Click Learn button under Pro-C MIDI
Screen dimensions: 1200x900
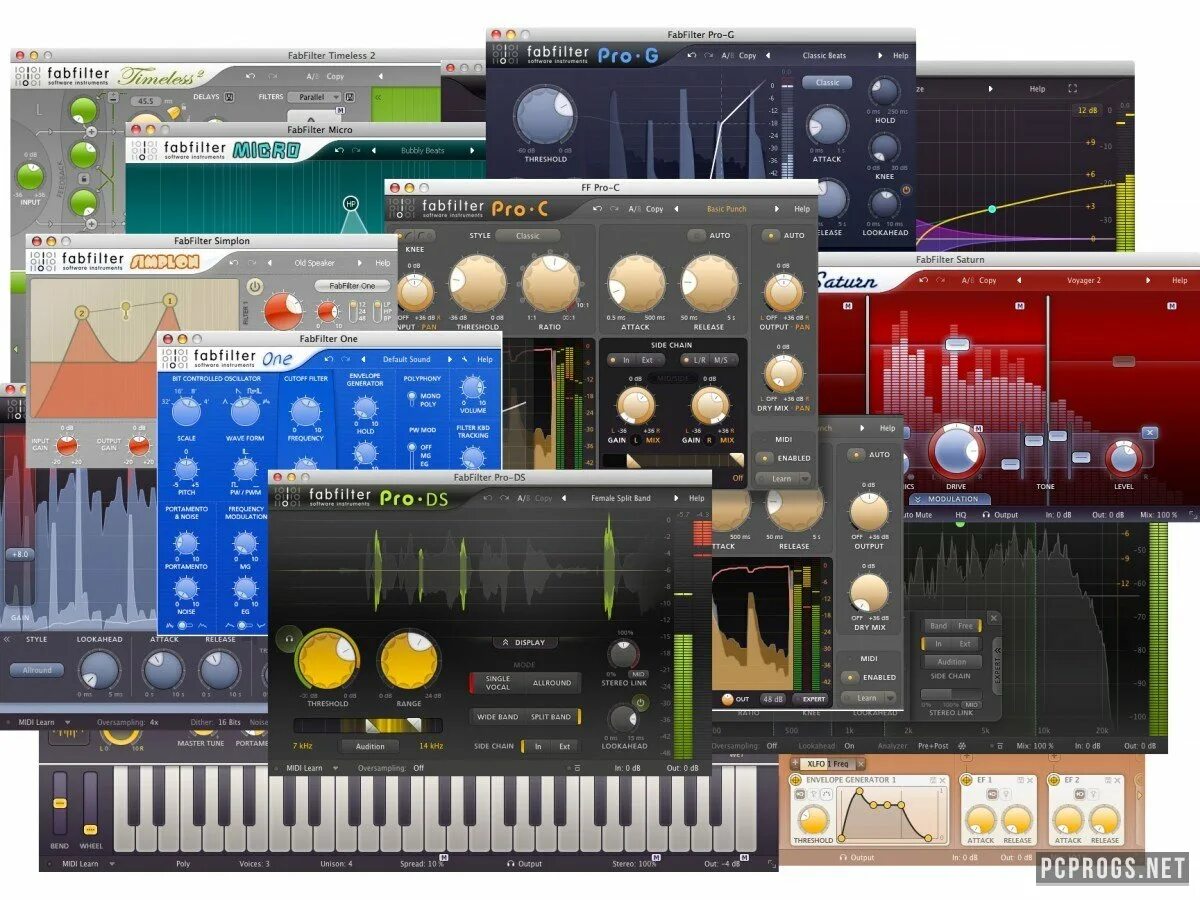(781, 478)
